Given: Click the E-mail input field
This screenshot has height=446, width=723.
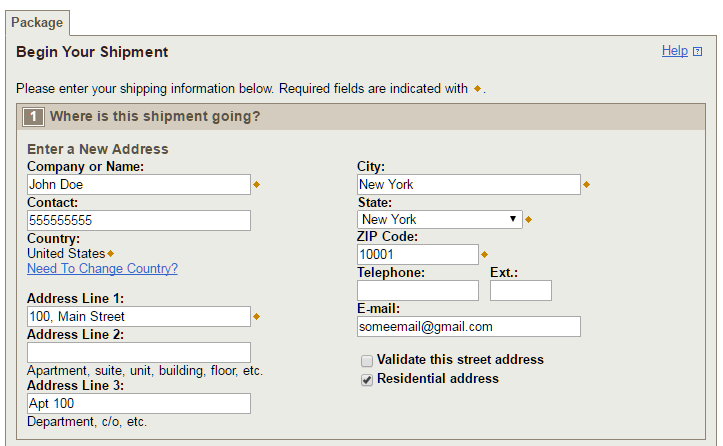Looking at the screenshot, I should [x=468, y=327].
